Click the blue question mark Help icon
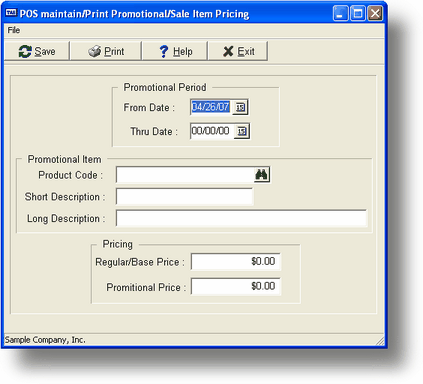 click(164, 51)
